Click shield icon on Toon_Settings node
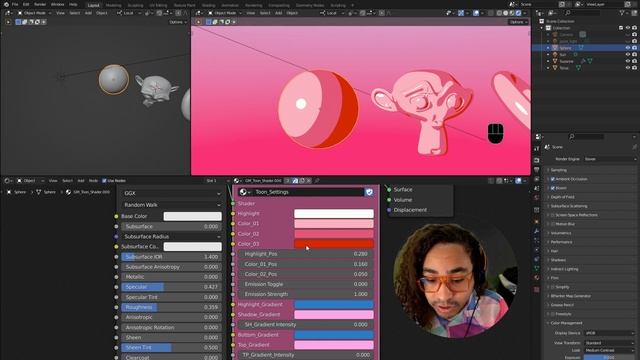 point(369,192)
